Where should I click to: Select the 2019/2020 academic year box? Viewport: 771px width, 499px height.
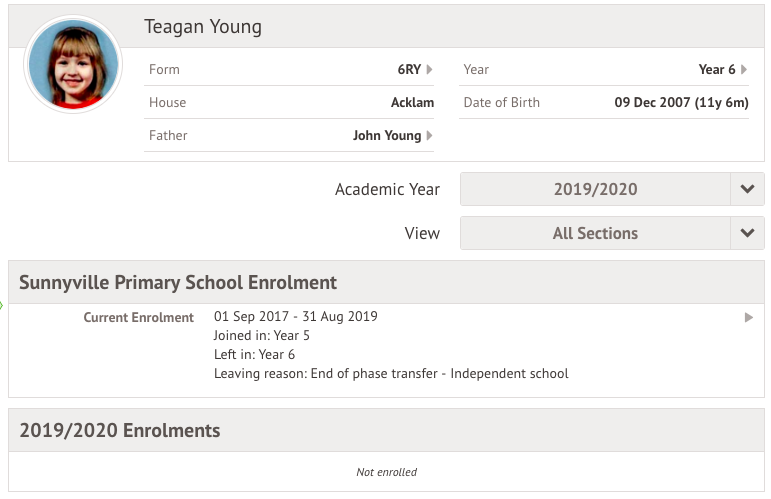595,189
